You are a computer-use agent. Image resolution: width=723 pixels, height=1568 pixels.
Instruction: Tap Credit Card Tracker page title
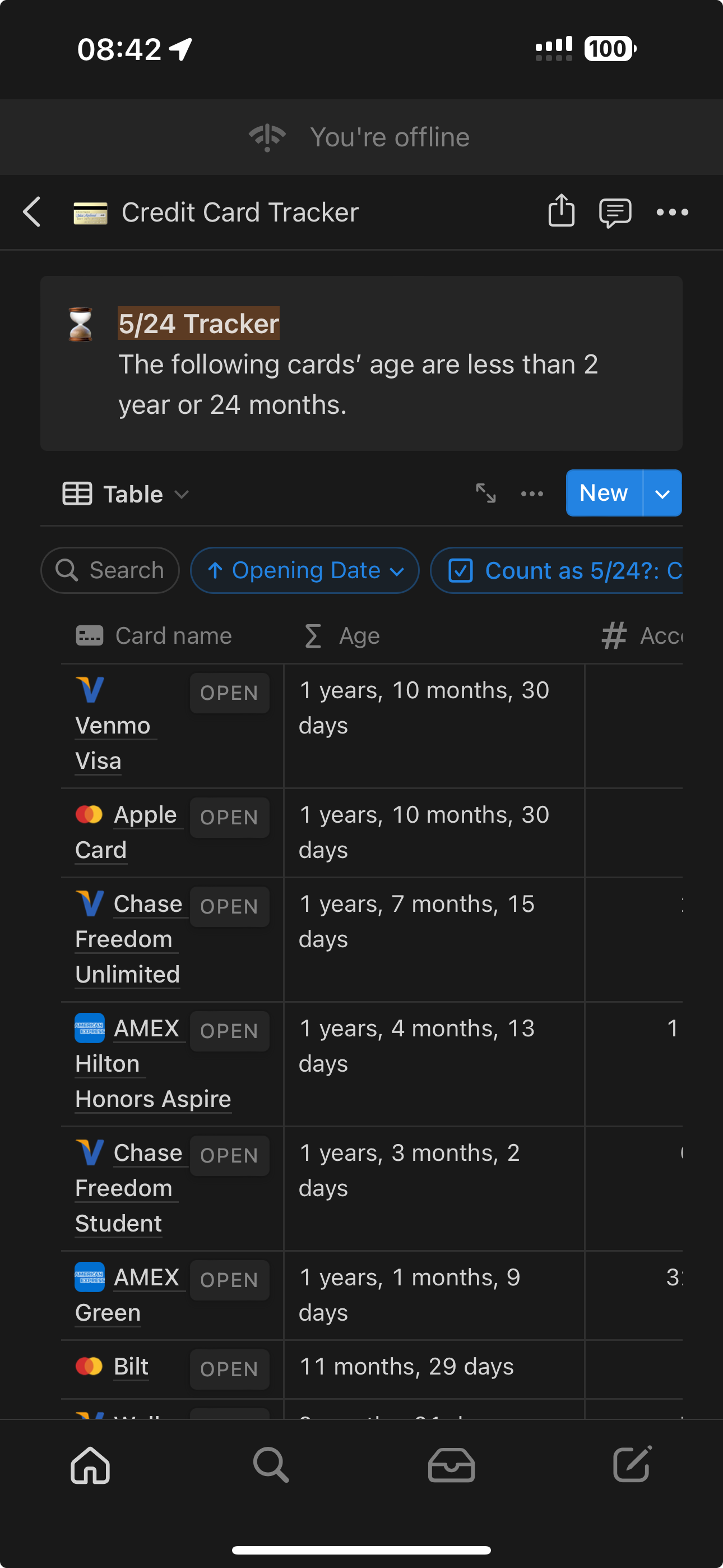click(240, 213)
